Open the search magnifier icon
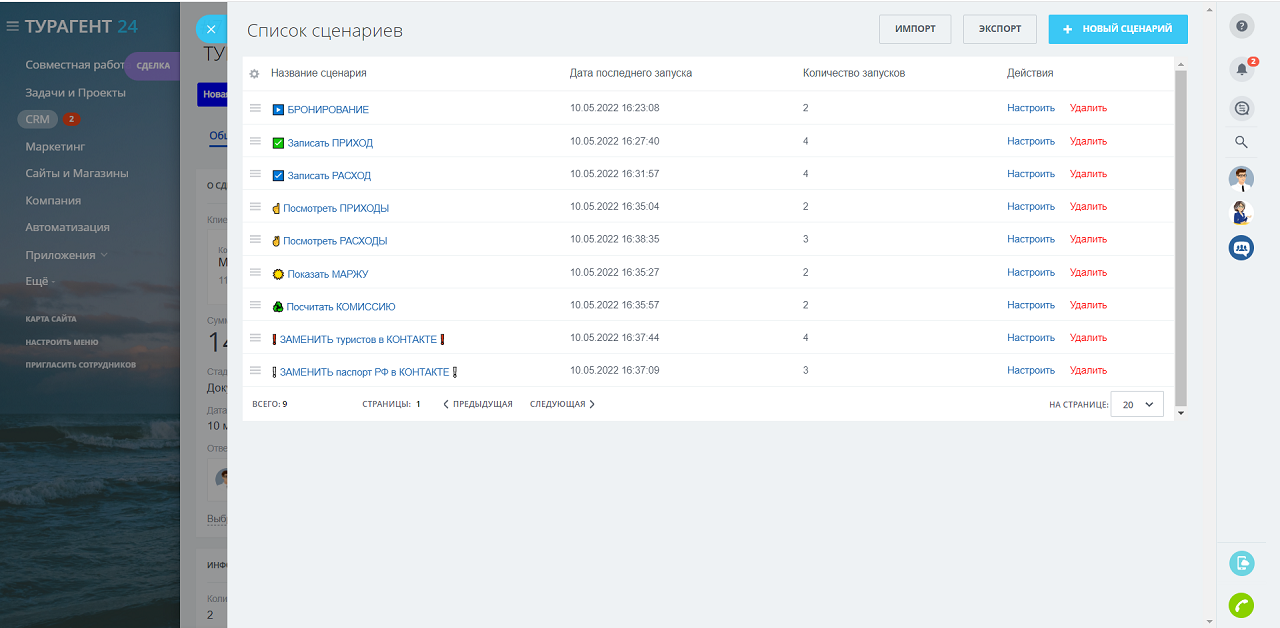 pos(1241,142)
